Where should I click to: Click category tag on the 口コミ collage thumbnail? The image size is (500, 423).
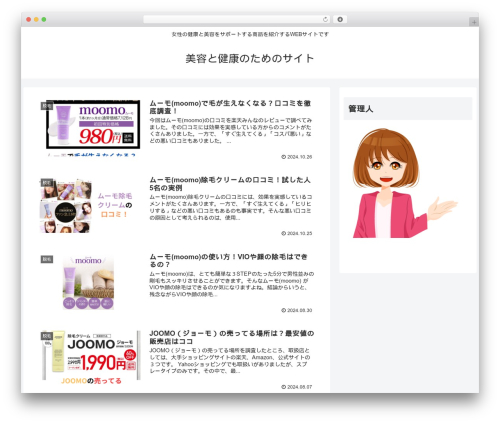(47, 182)
